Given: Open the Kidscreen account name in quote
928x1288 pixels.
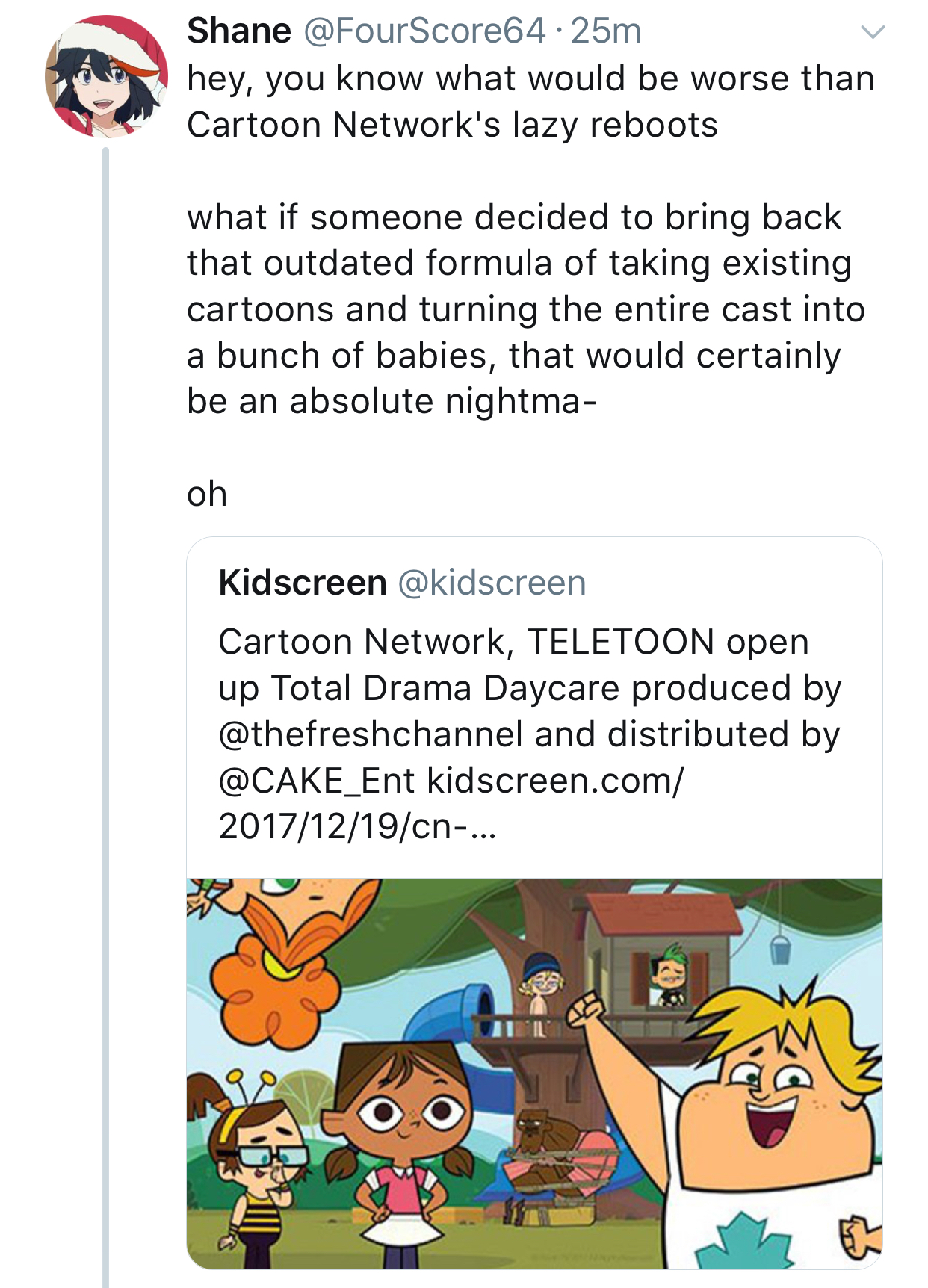Looking at the screenshot, I should pyautogui.click(x=303, y=583).
